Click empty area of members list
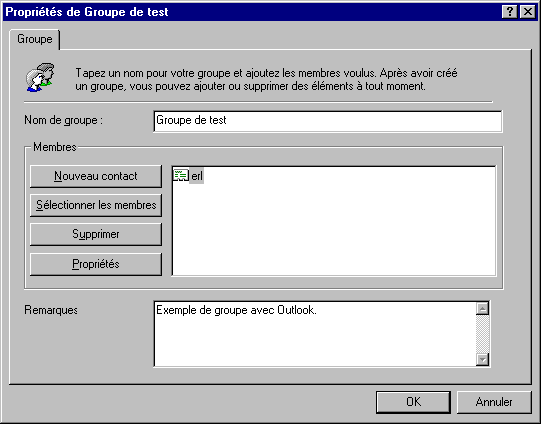541x424 pixels. (334, 235)
